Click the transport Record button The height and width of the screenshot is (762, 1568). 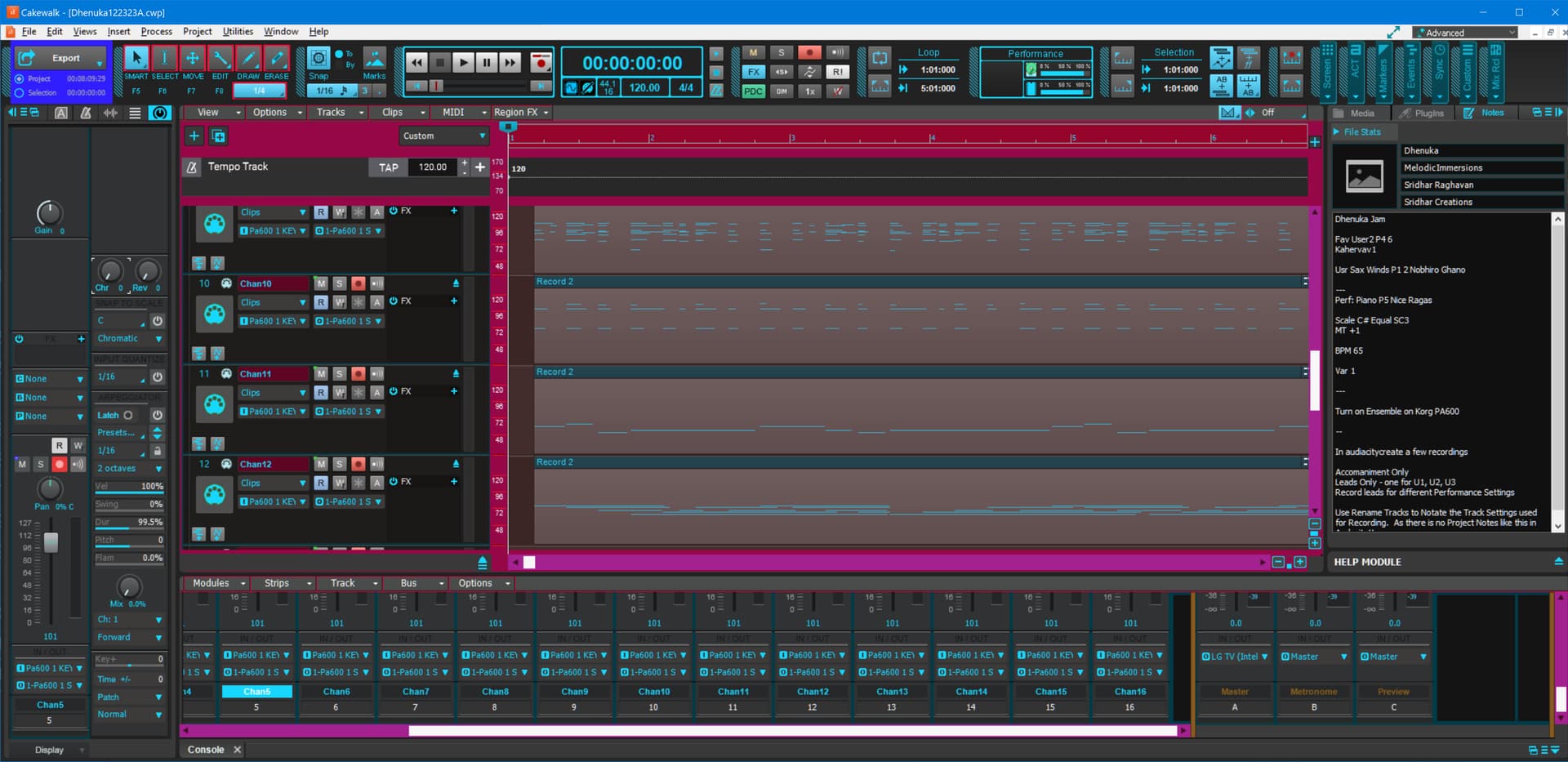[x=540, y=63]
